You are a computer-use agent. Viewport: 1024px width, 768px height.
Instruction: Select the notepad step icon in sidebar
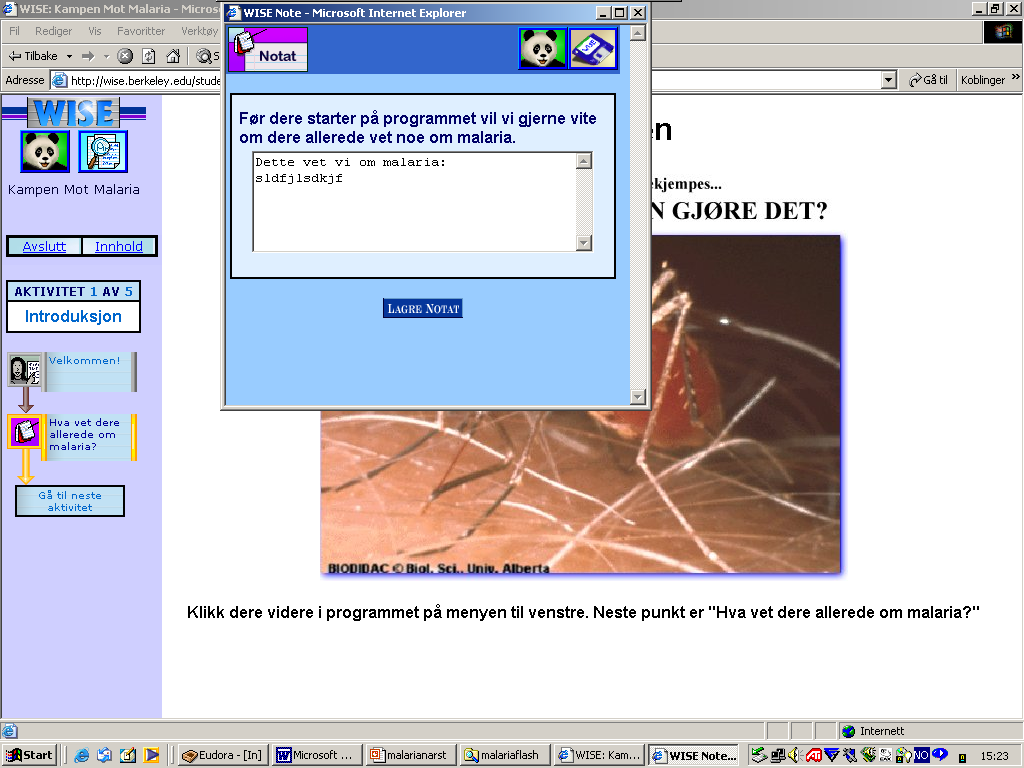tap(25, 432)
